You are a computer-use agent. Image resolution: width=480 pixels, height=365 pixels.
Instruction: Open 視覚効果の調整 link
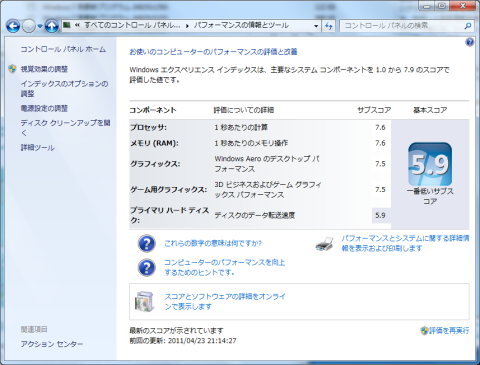click(x=44, y=69)
